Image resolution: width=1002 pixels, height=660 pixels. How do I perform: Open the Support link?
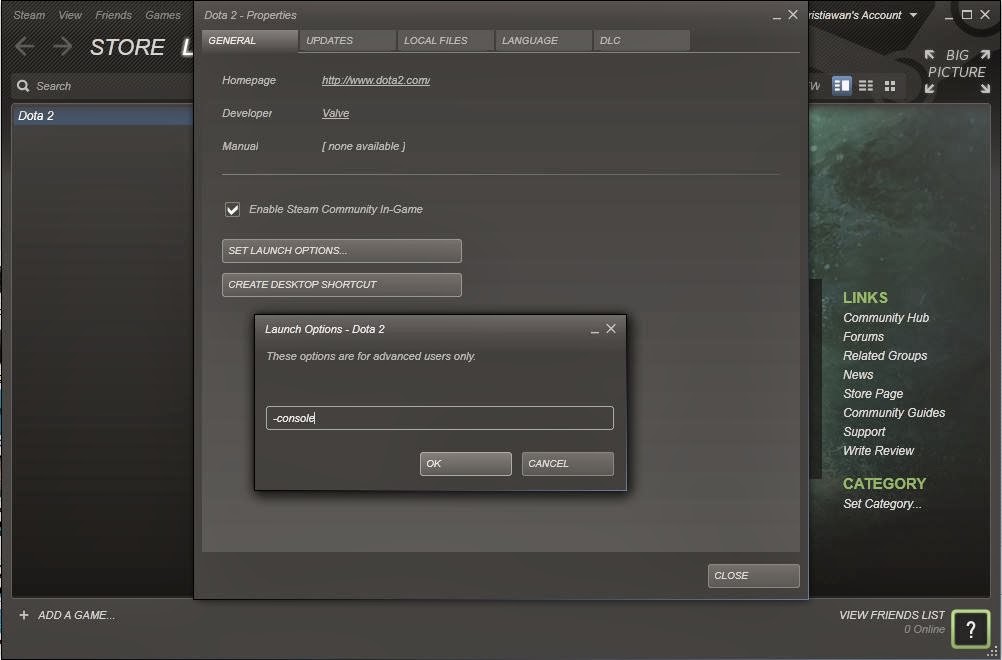[864, 432]
